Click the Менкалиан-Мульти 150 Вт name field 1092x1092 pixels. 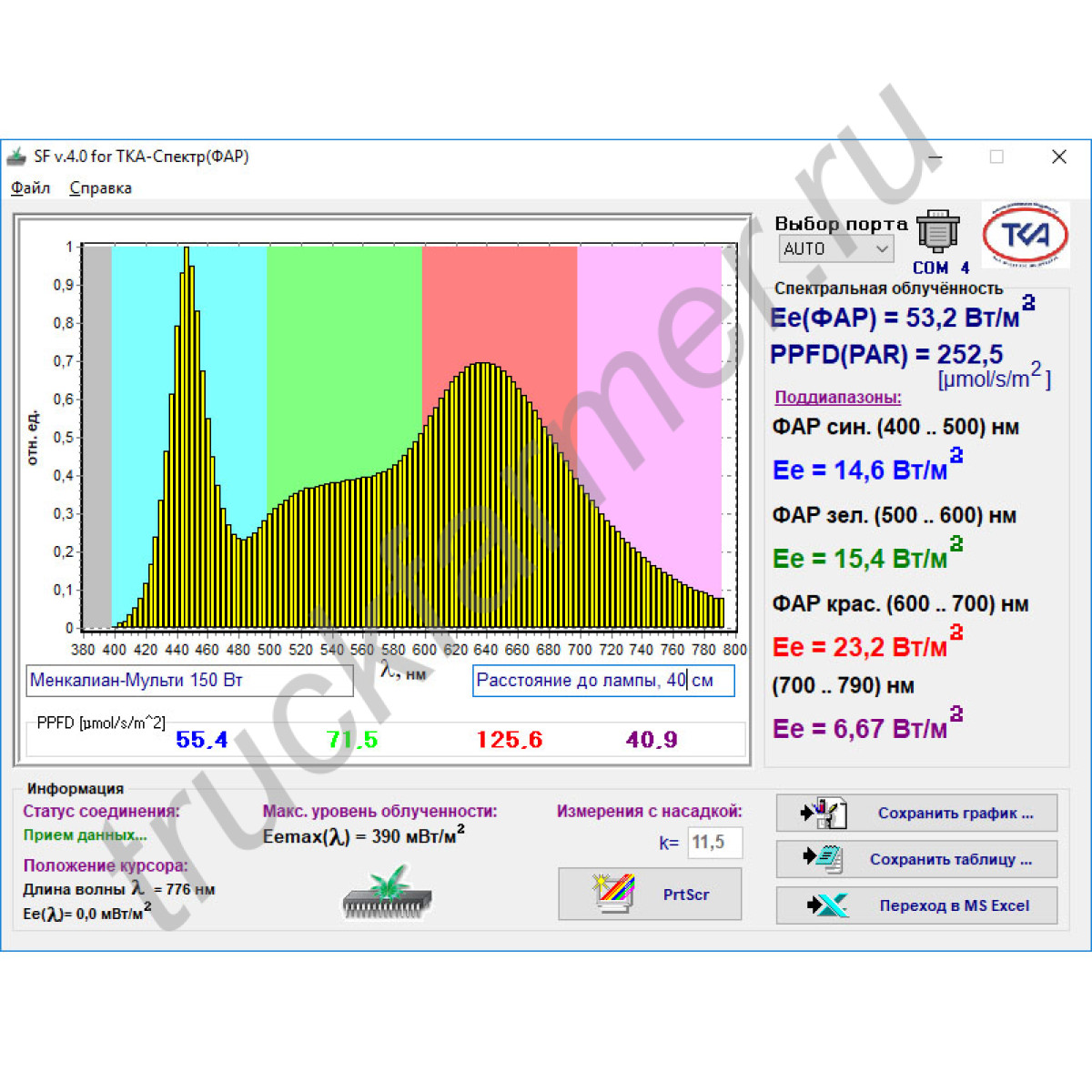click(x=189, y=681)
